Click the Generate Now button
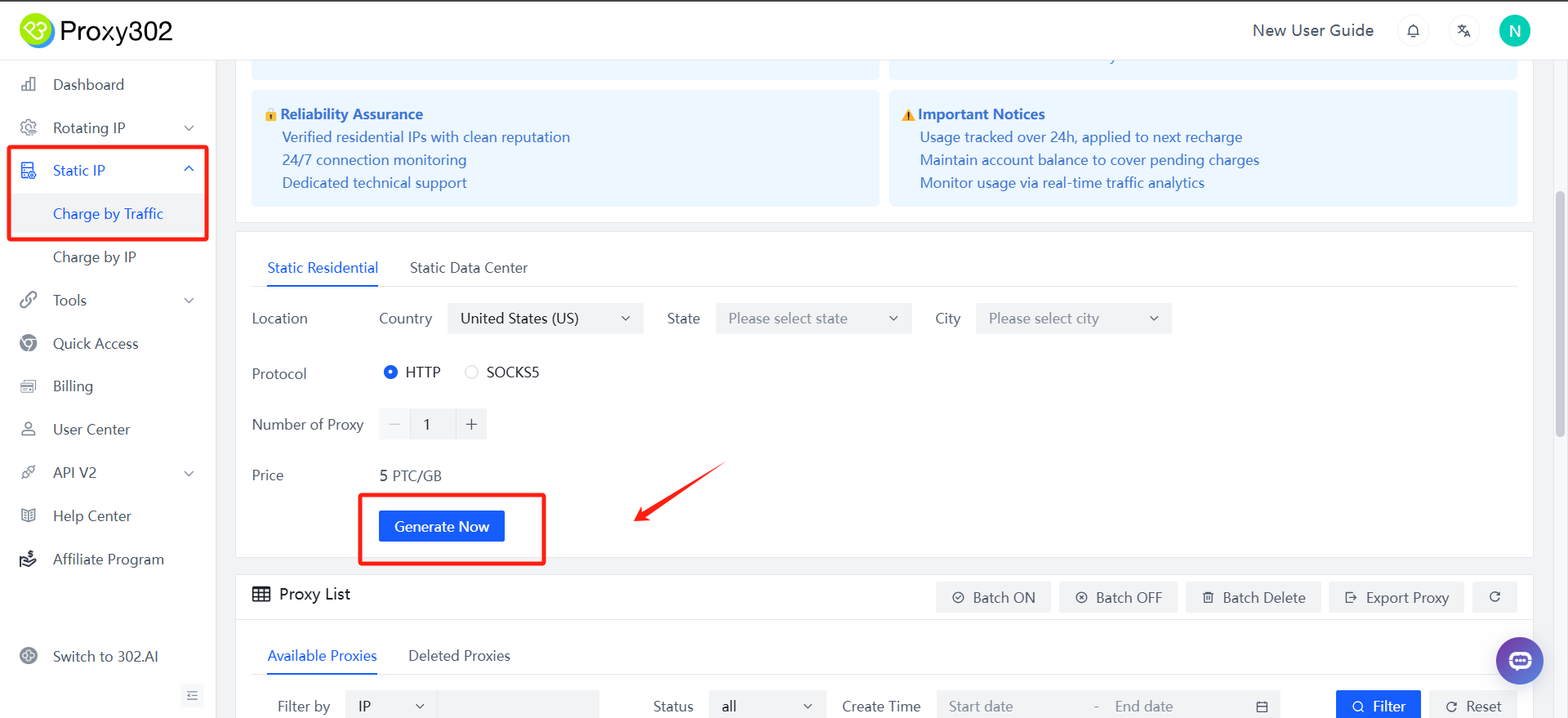 [x=442, y=526]
